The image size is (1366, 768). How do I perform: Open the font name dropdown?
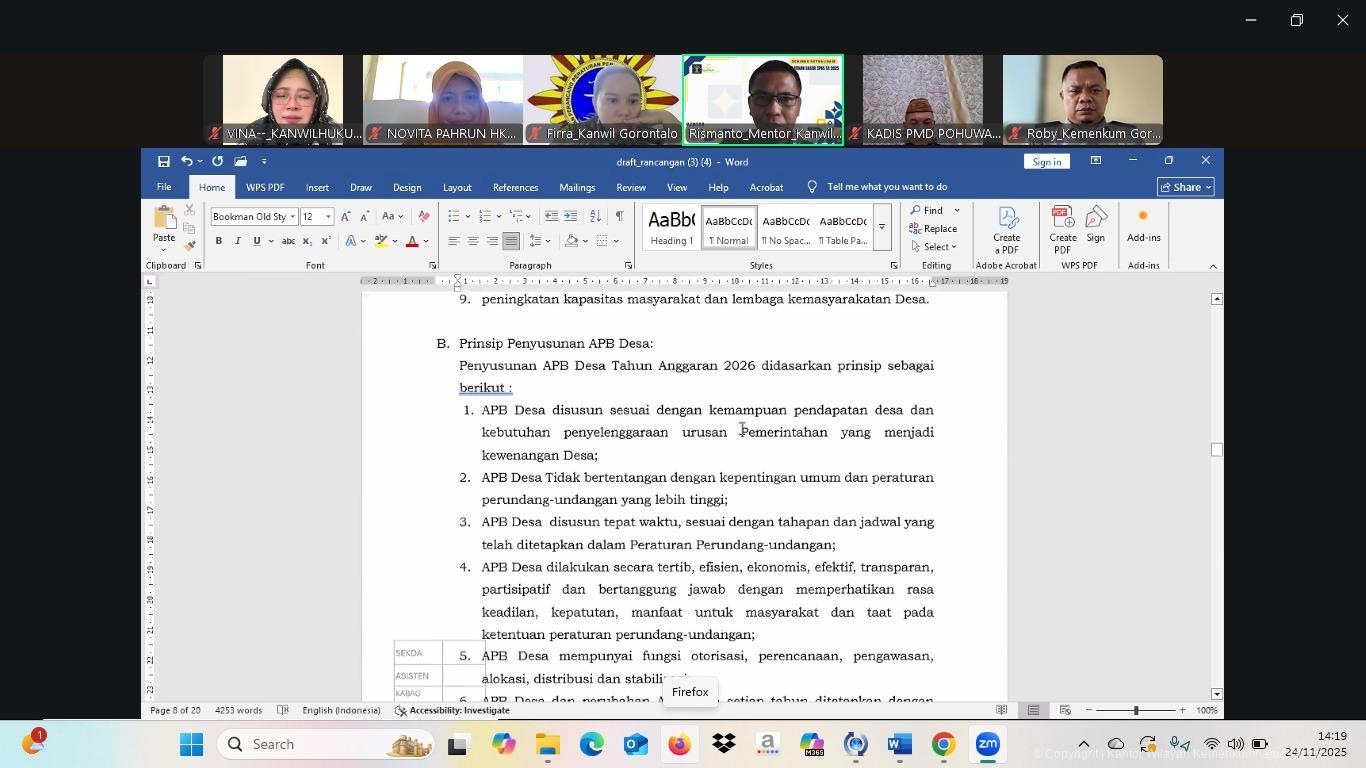coord(292,217)
